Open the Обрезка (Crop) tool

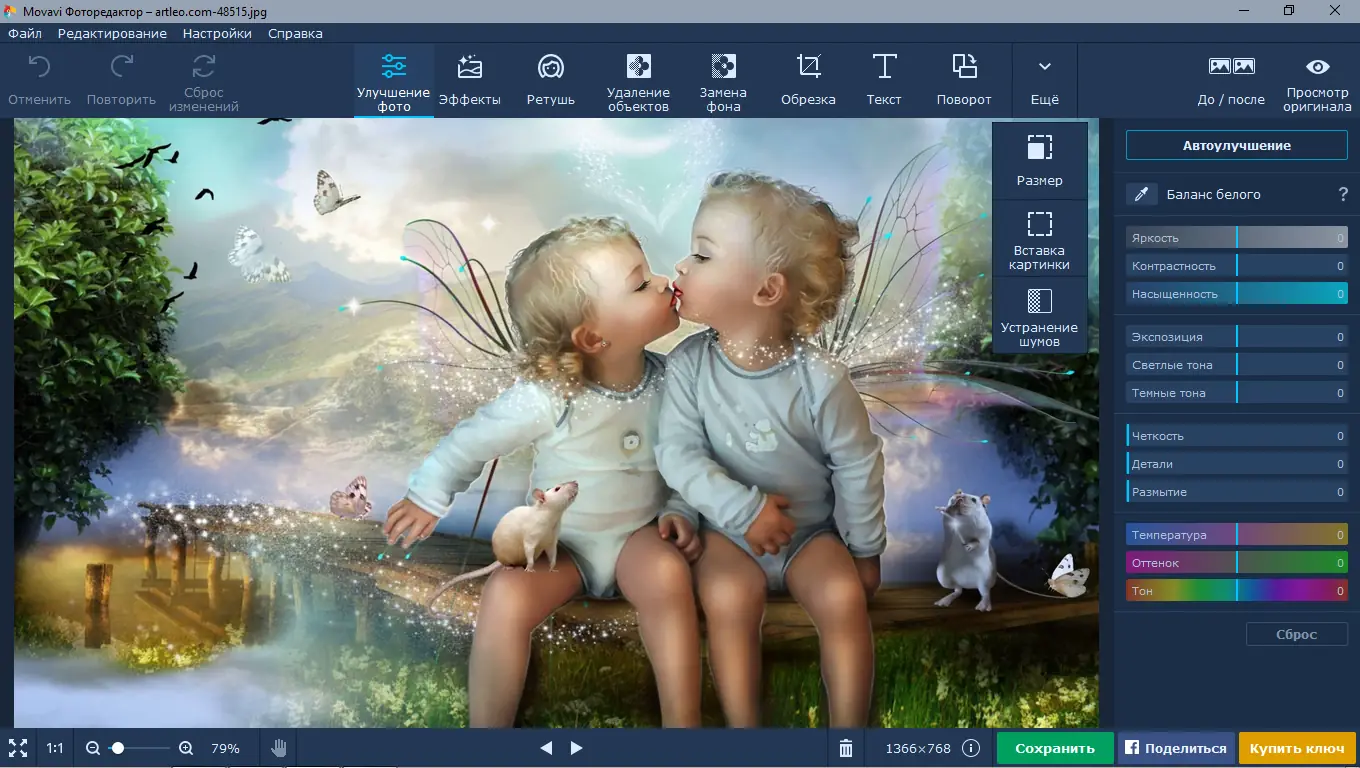tap(808, 79)
